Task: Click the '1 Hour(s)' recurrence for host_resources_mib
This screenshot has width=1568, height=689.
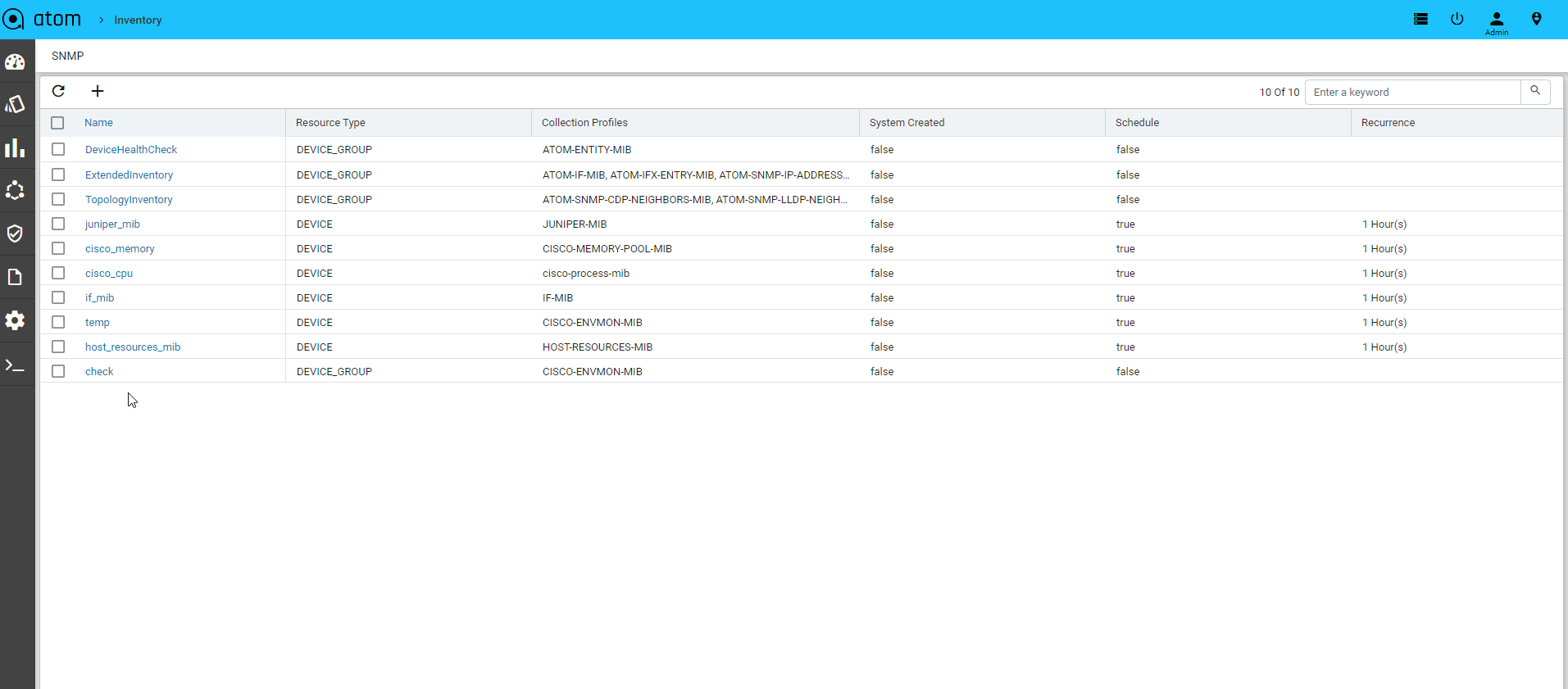Action: (1384, 347)
